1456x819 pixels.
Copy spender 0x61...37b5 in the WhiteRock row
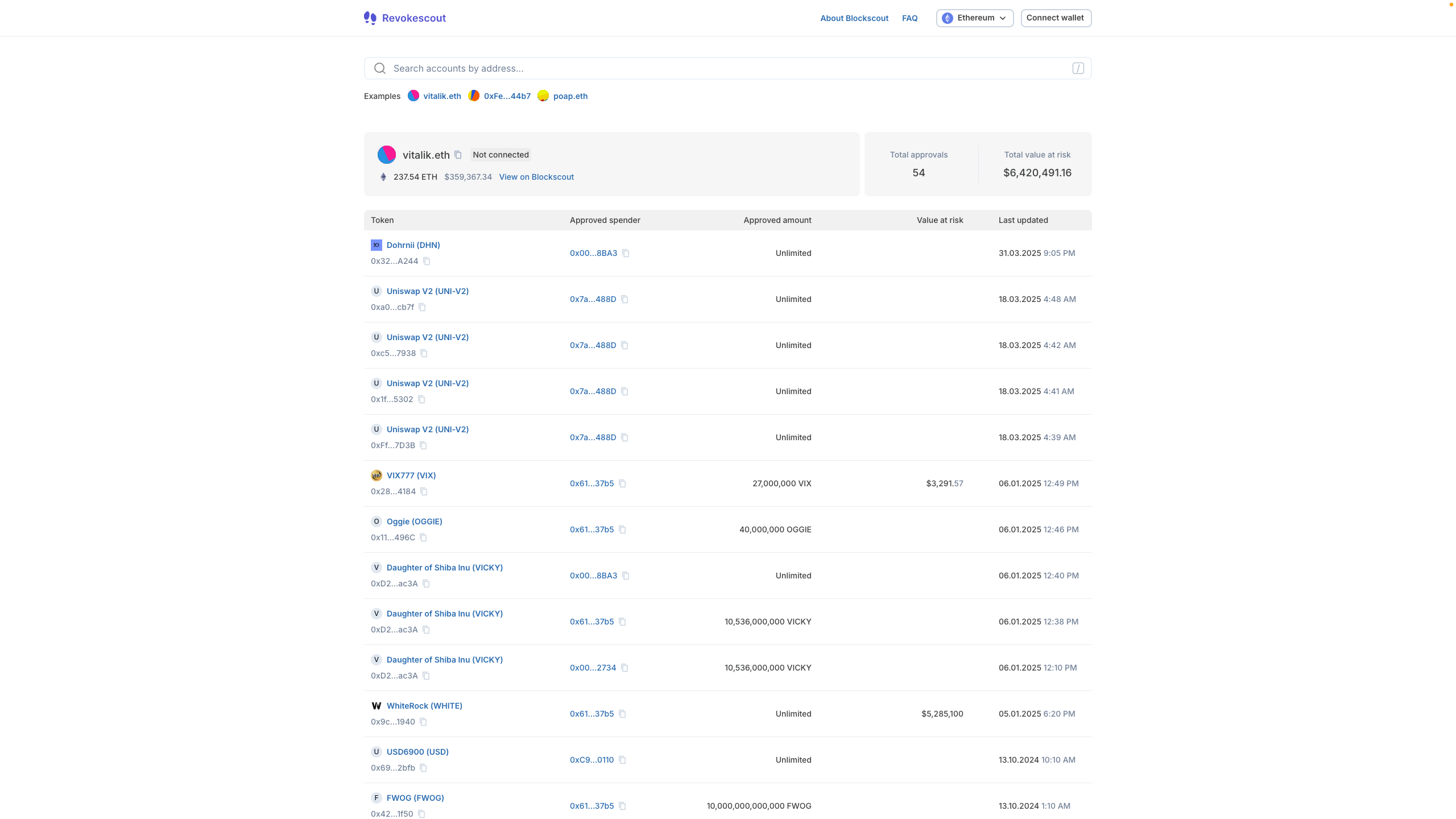(622, 714)
